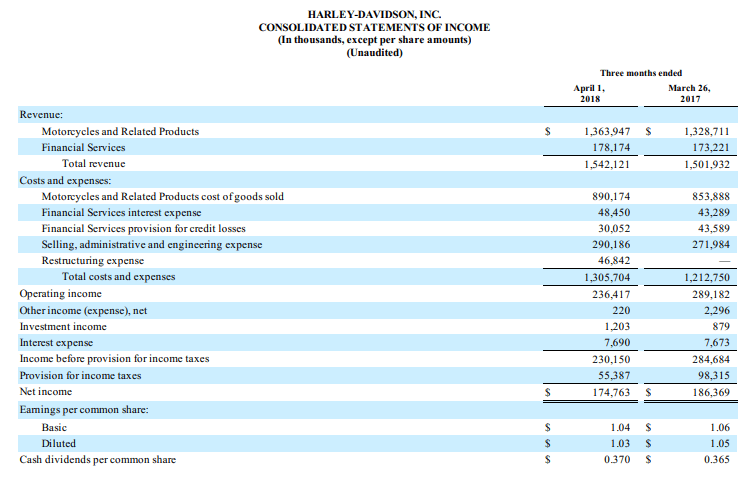Select the 2,296 value
The height and width of the screenshot is (478, 756).
coord(717,311)
